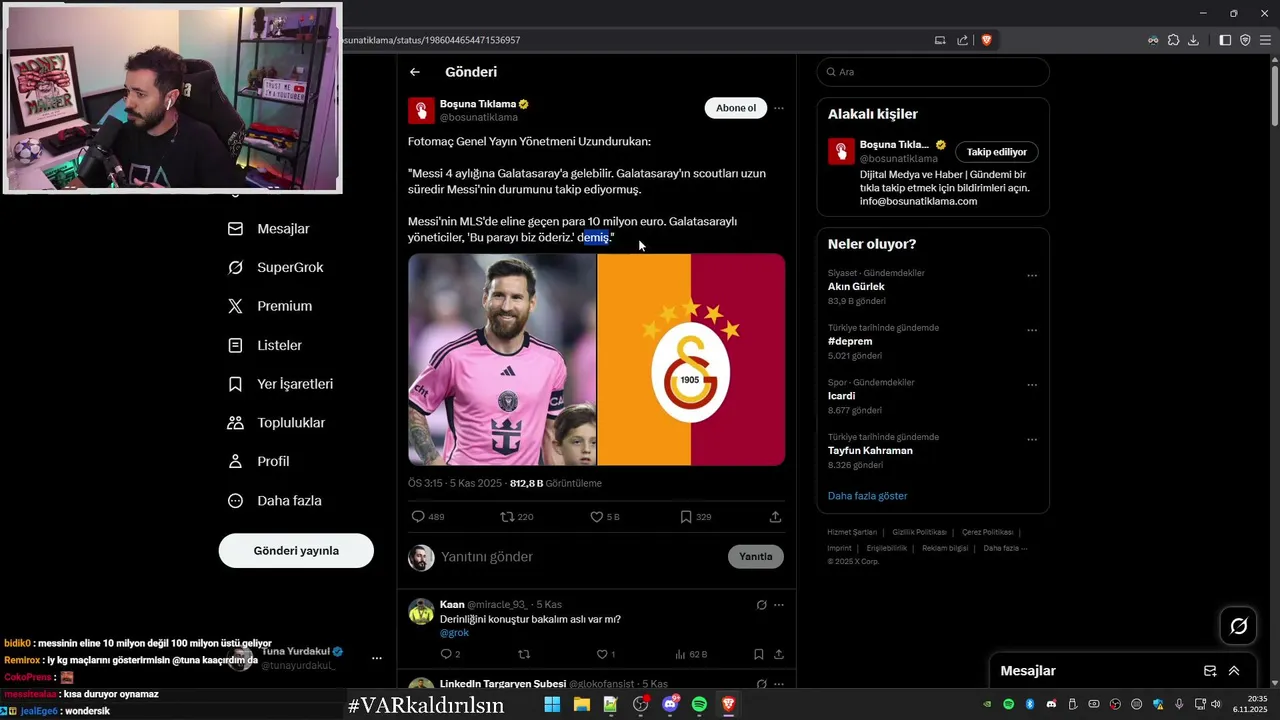The height and width of the screenshot is (720, 1280).
Task: Open the three-dot menu on Kaan's reply
Action: [779, 605]
